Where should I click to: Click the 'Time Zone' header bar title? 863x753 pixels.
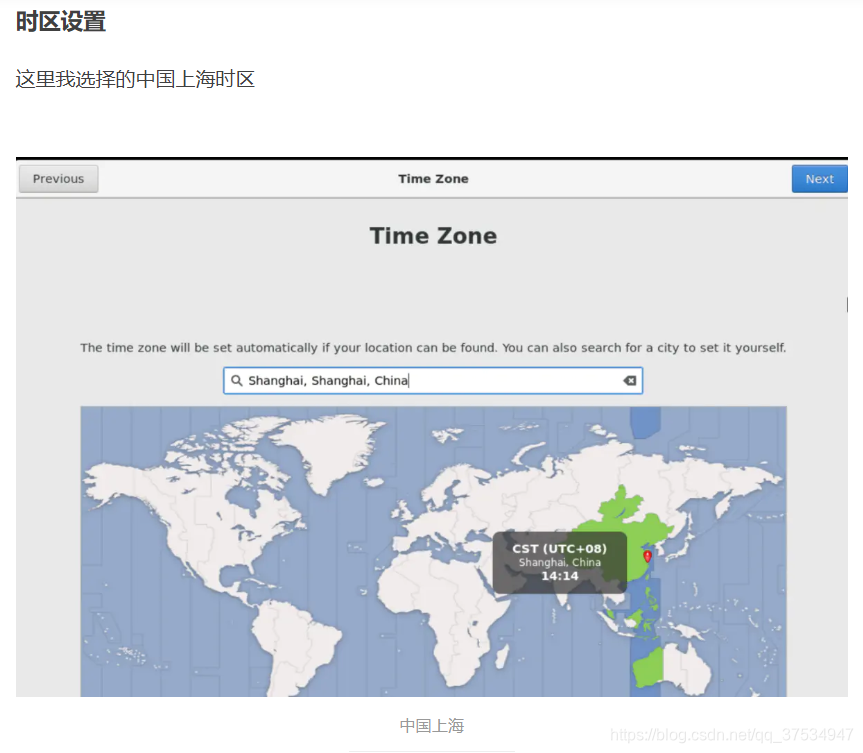[x=433, y=179]
